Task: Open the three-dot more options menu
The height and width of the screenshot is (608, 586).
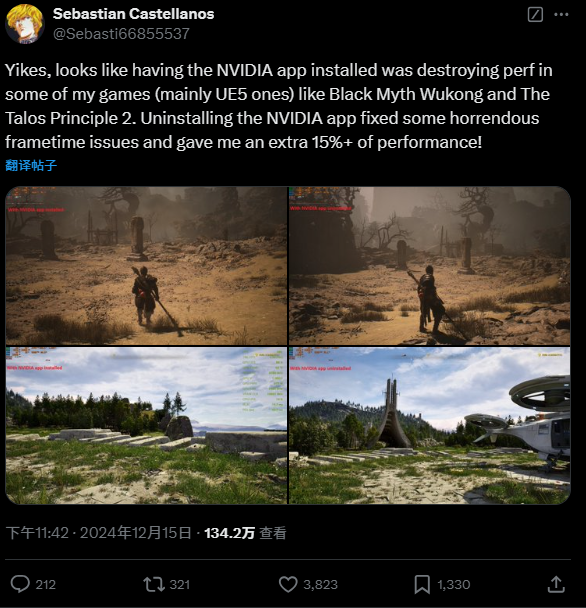Action: [x=561, y=15]
